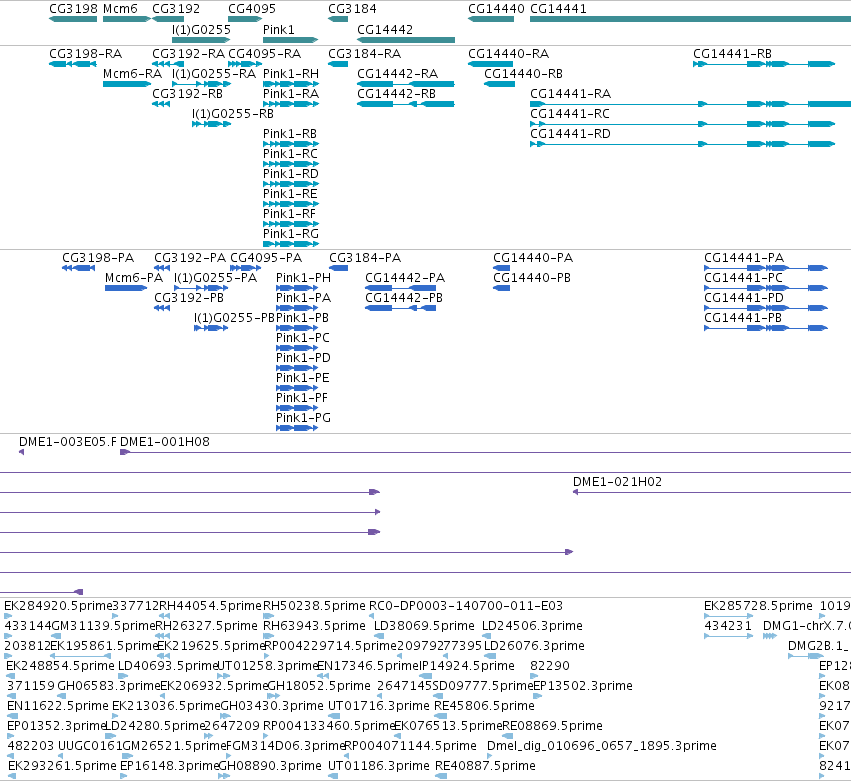
Task: Select transcript CG3198-RA
Action: pyautogui.click(x=86, y=54)
